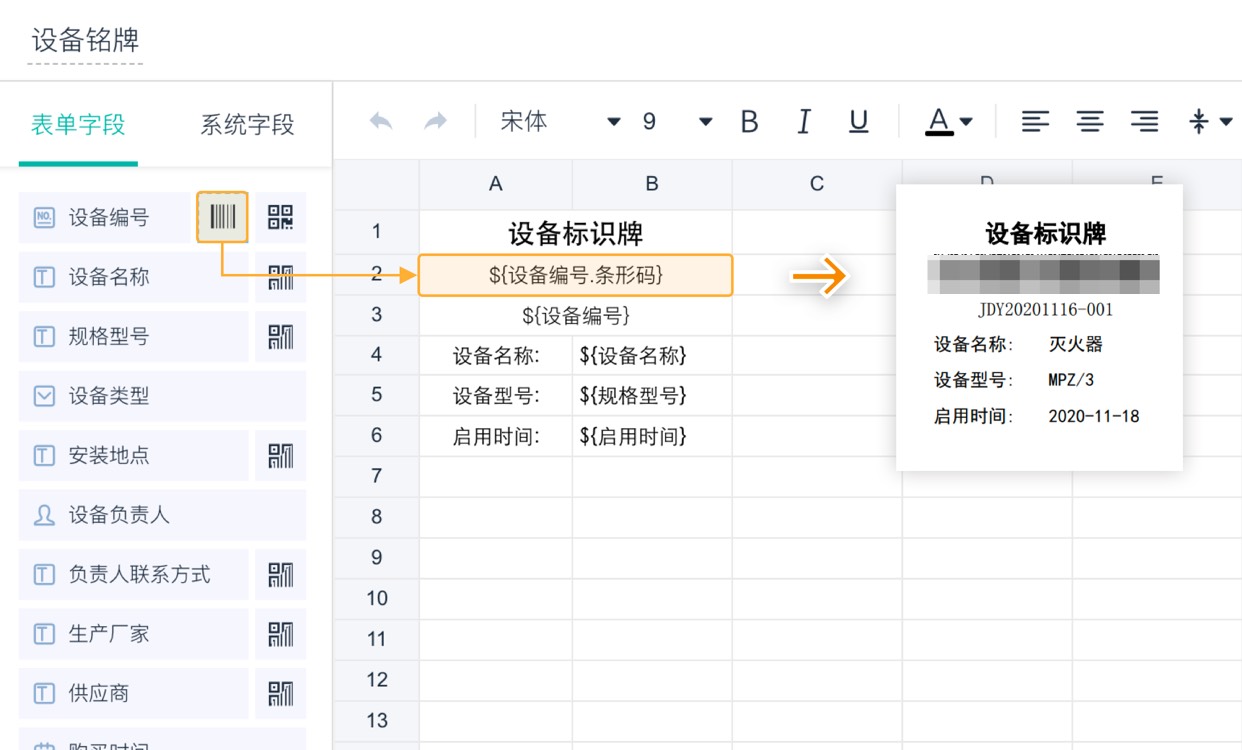The height and width of the screenshot is (750, 1242).
Task: Select the QR code icon for 供应商
Action: point(281,692)
